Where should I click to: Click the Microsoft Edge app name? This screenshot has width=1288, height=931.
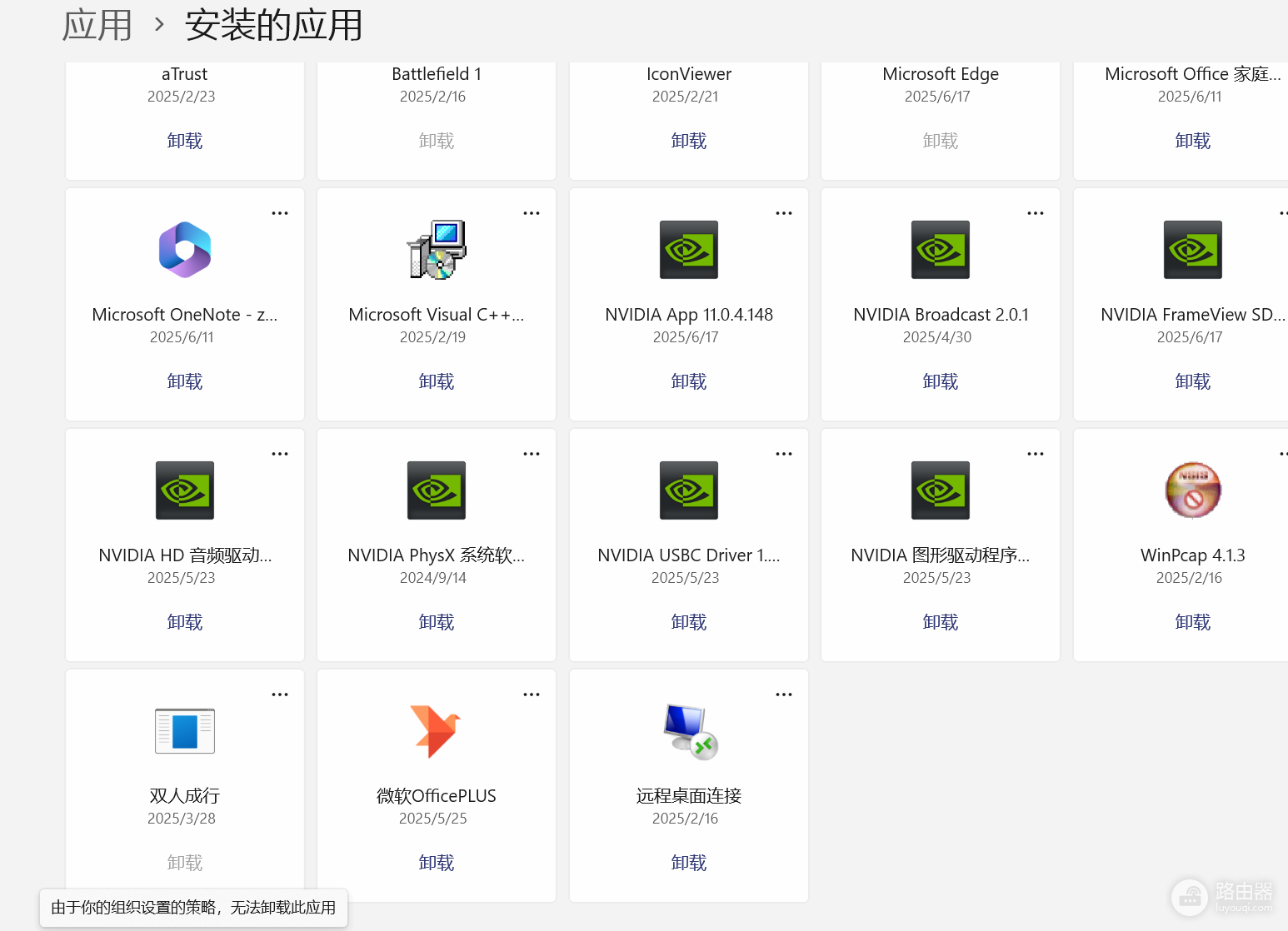pos(941,74)
